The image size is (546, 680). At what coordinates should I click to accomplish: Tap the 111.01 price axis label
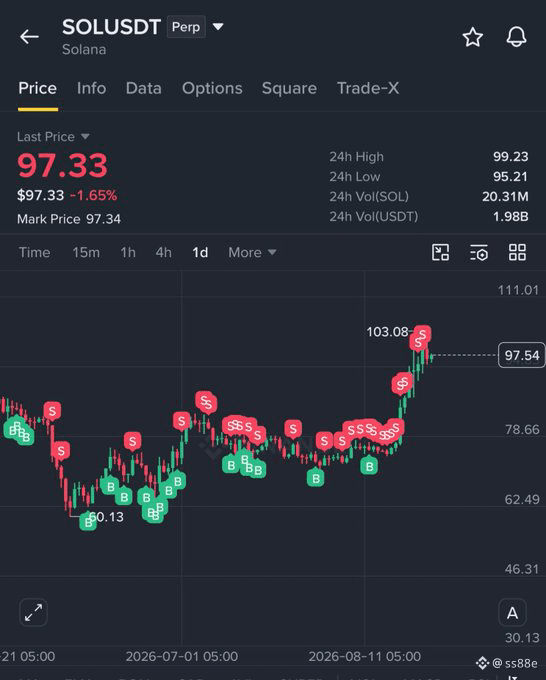518,290
